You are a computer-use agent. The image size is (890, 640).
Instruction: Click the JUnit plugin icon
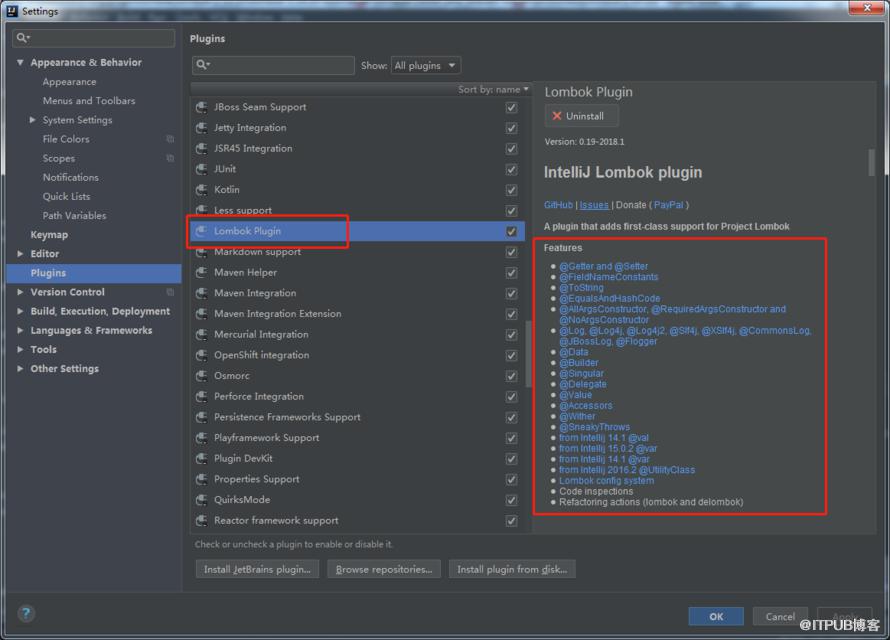point(201,169)
